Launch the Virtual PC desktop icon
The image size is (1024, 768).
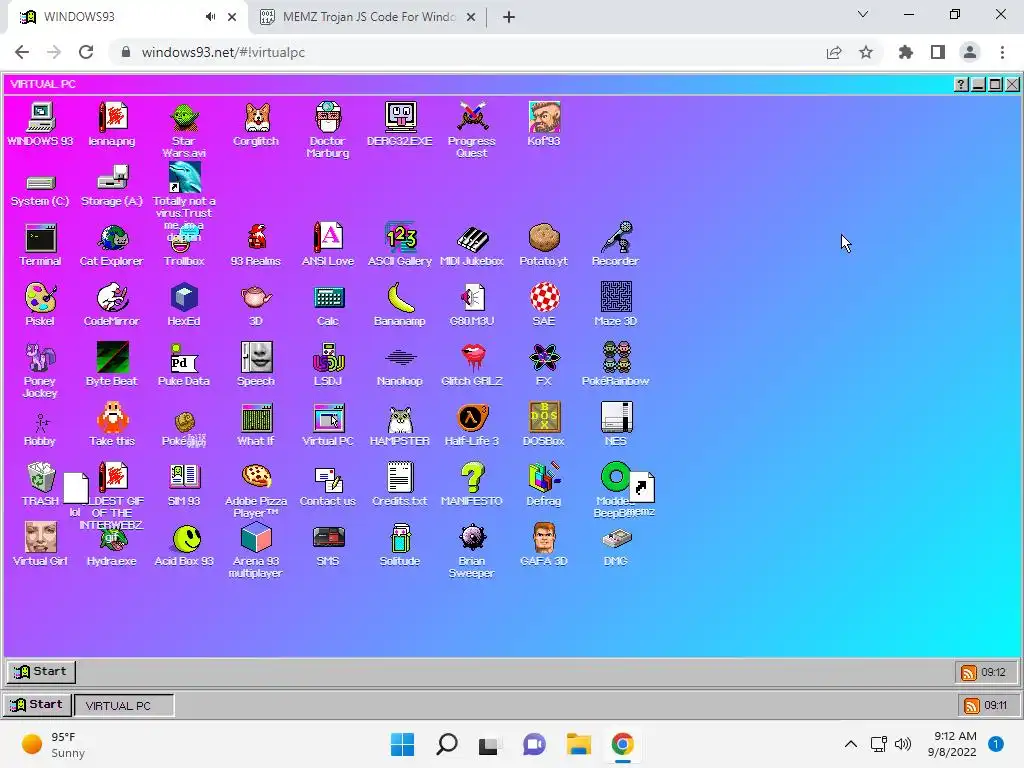328,418
